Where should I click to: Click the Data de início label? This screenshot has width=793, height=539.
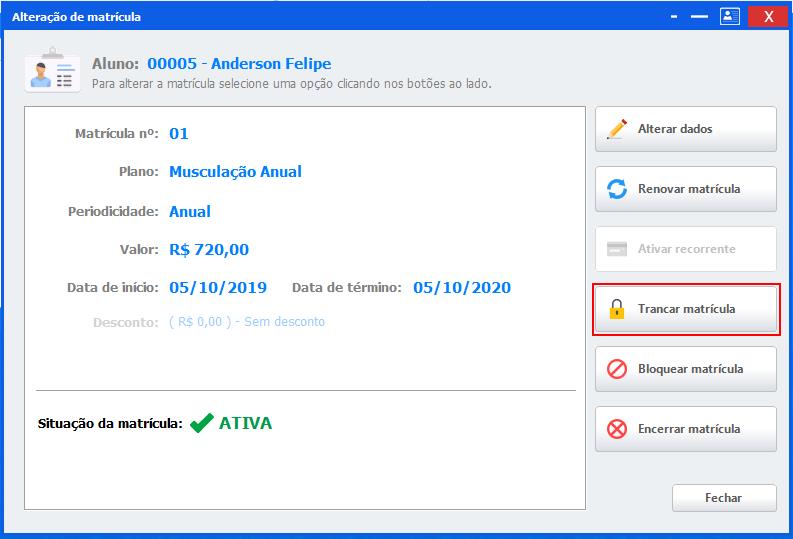coord(112,288)
